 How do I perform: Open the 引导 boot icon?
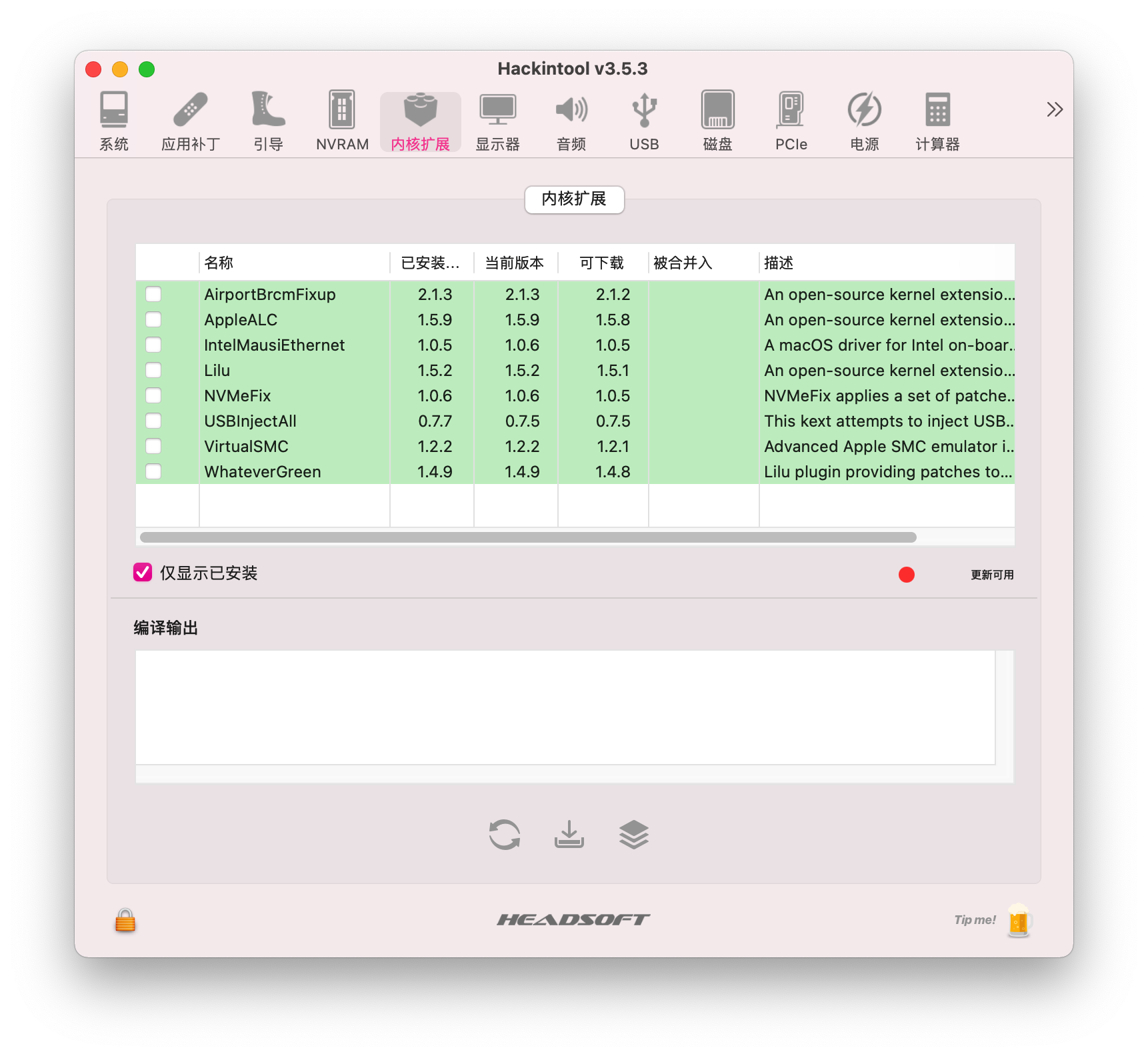click(269, 121)
